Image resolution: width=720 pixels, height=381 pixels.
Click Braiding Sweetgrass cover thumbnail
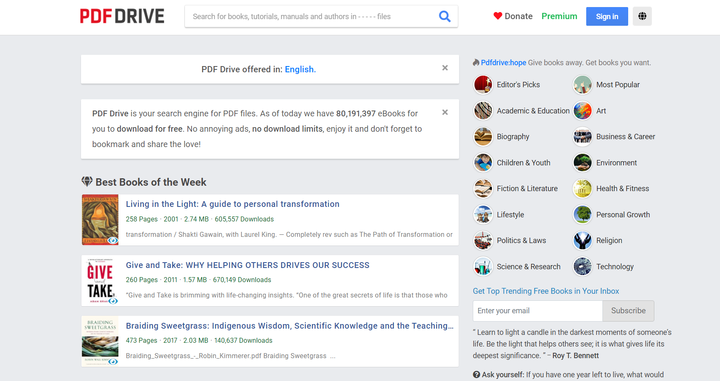100,341
